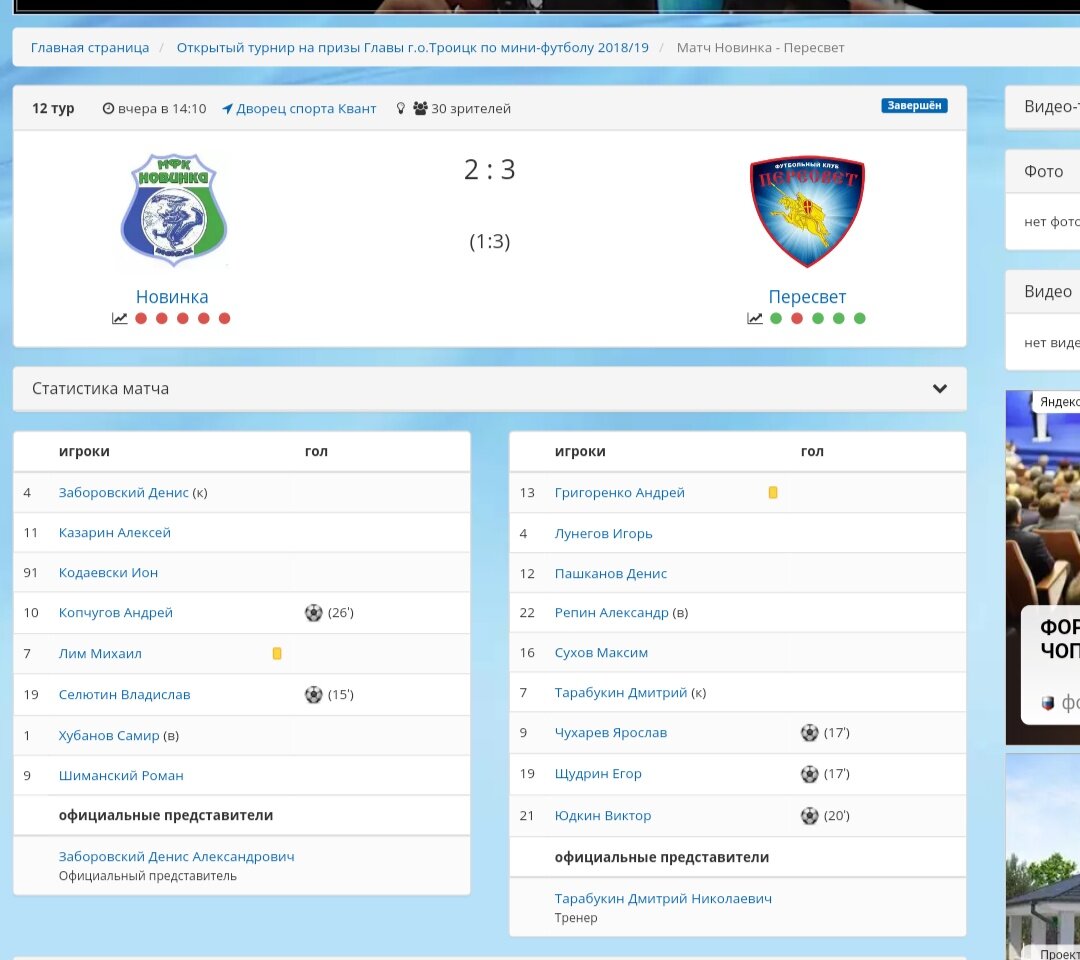
Task: Expand the Статистика матча panel chevron
Action: coord(939,388)
